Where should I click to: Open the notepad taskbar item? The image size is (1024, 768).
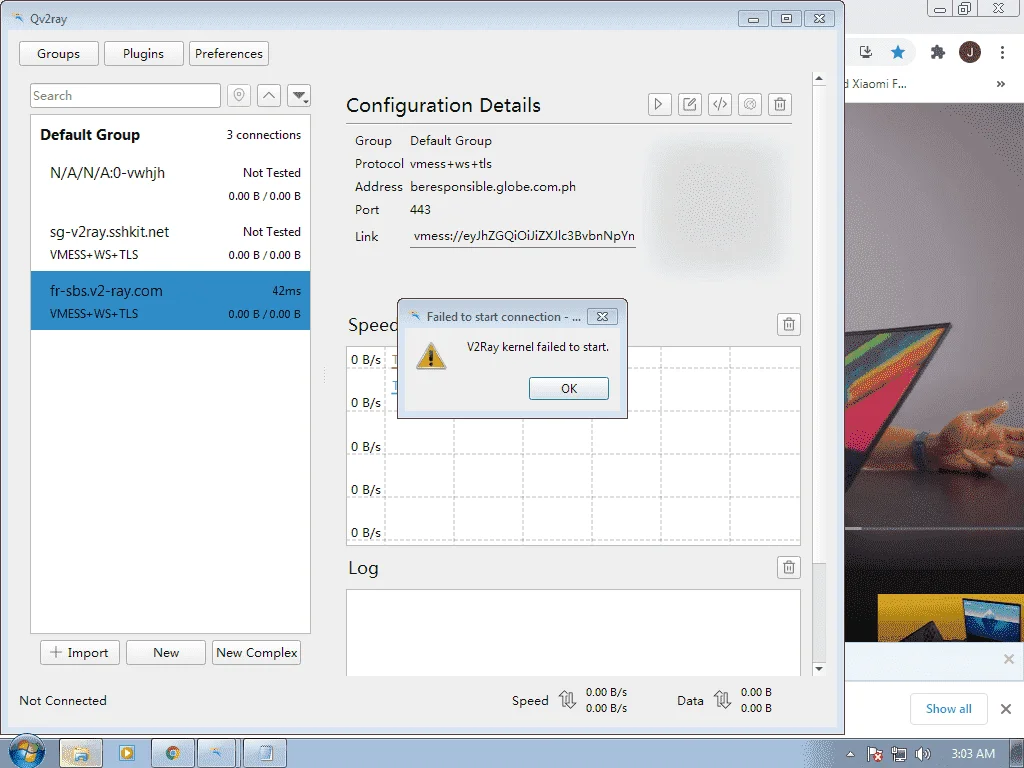click(265, 754)
